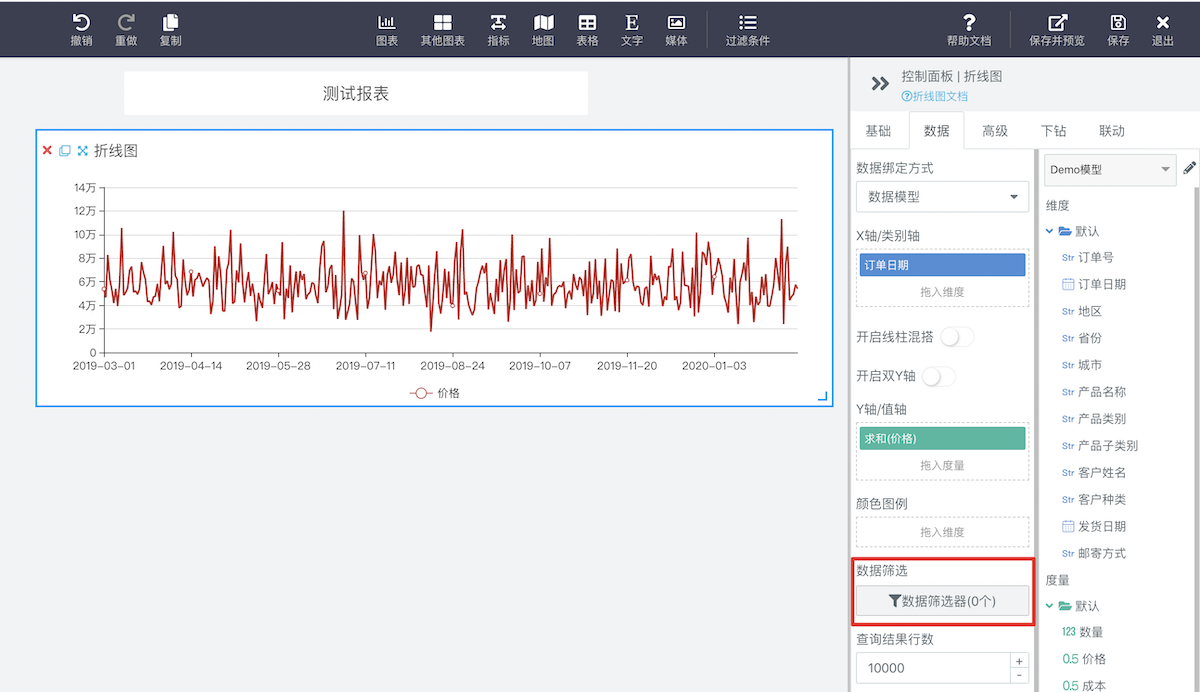Image resolution: width=1200 pixels, height=692 pixels.
Task: Open data binding mode (数据模型) dropdown
Action: click(942, 197)
